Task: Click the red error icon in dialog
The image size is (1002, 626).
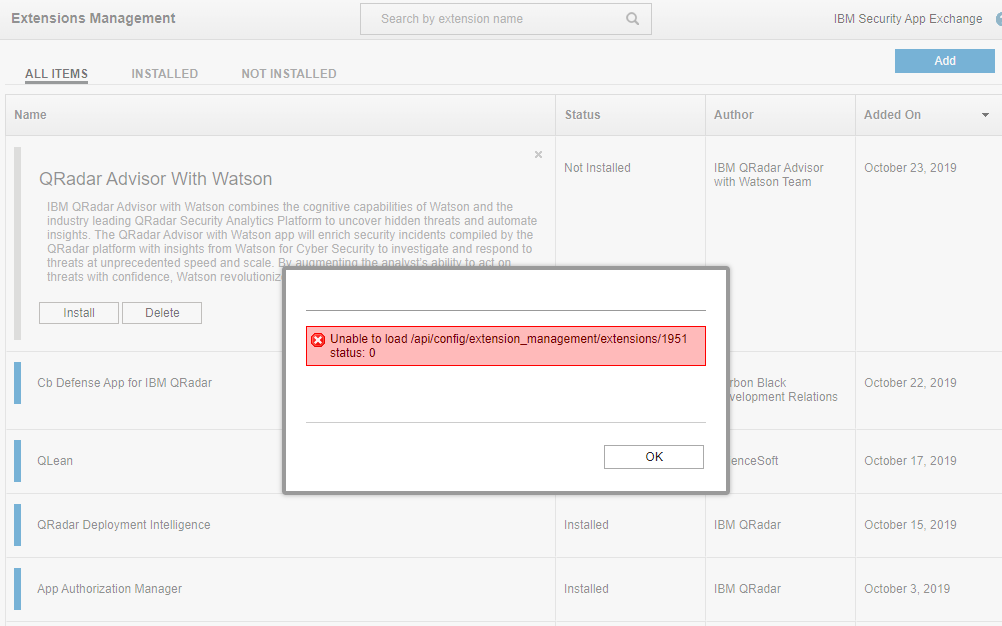Action: click(x=318, y=340)
